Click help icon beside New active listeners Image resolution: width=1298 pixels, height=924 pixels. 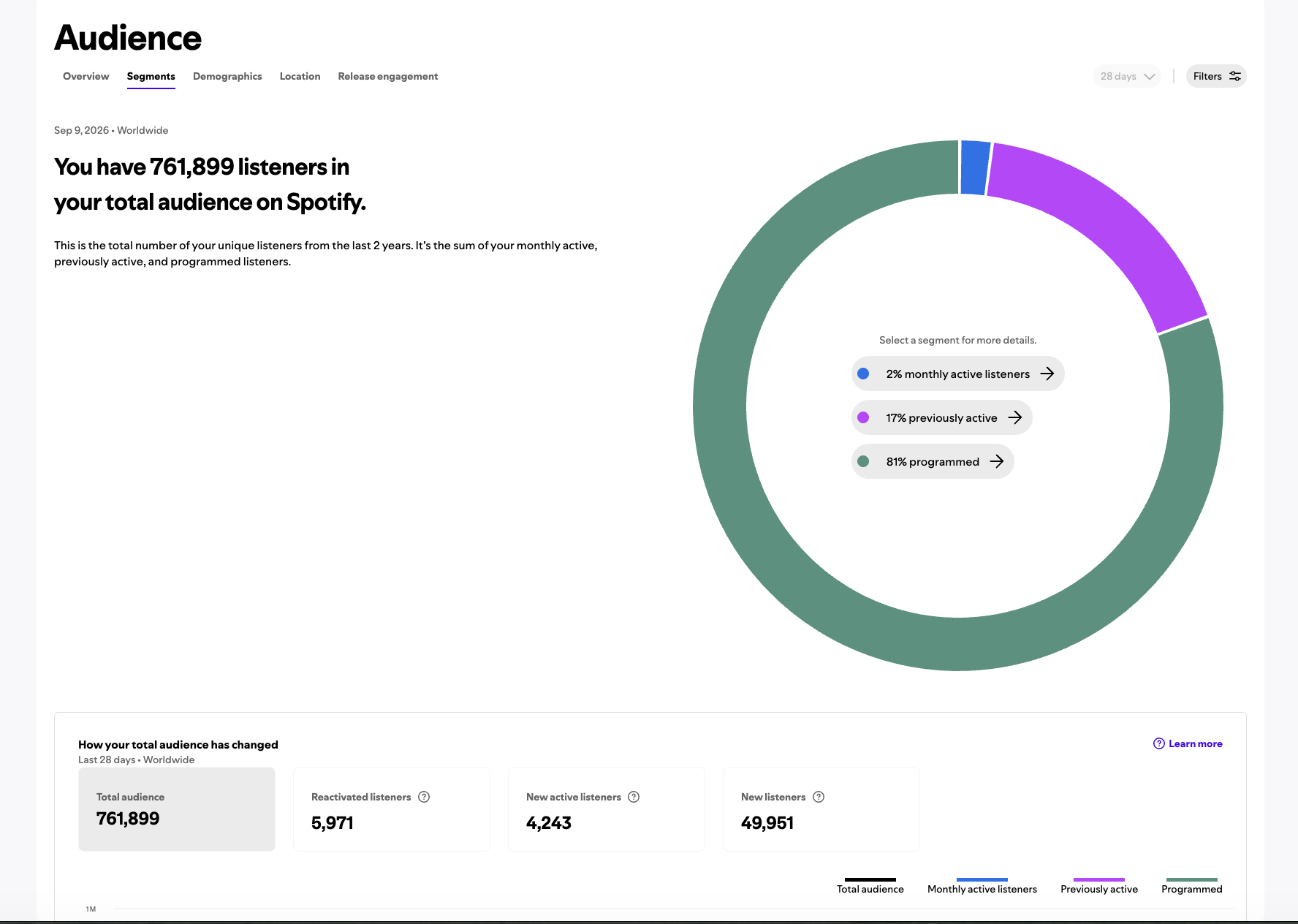pos(634,797)
